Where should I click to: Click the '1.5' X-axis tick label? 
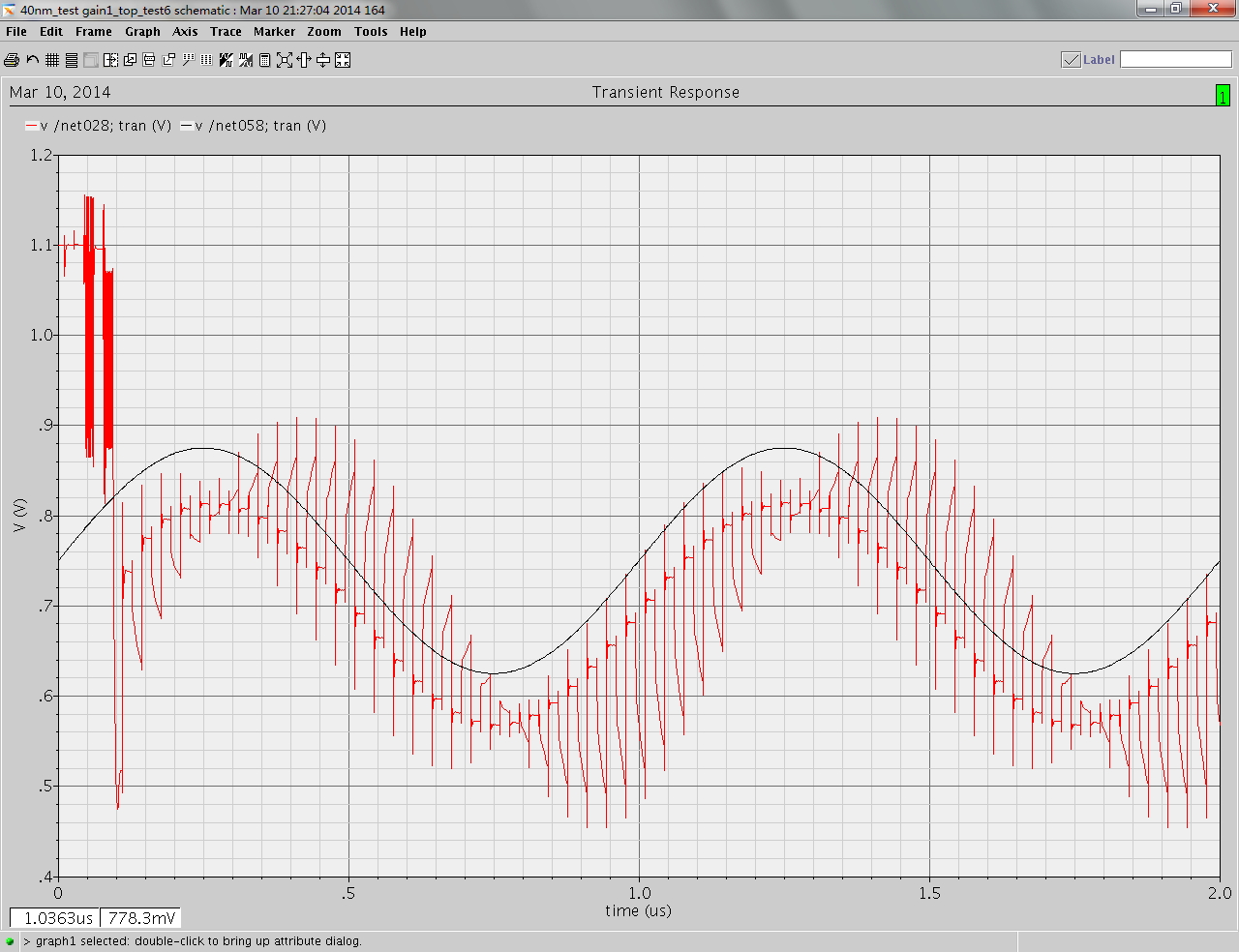point(929,894)
